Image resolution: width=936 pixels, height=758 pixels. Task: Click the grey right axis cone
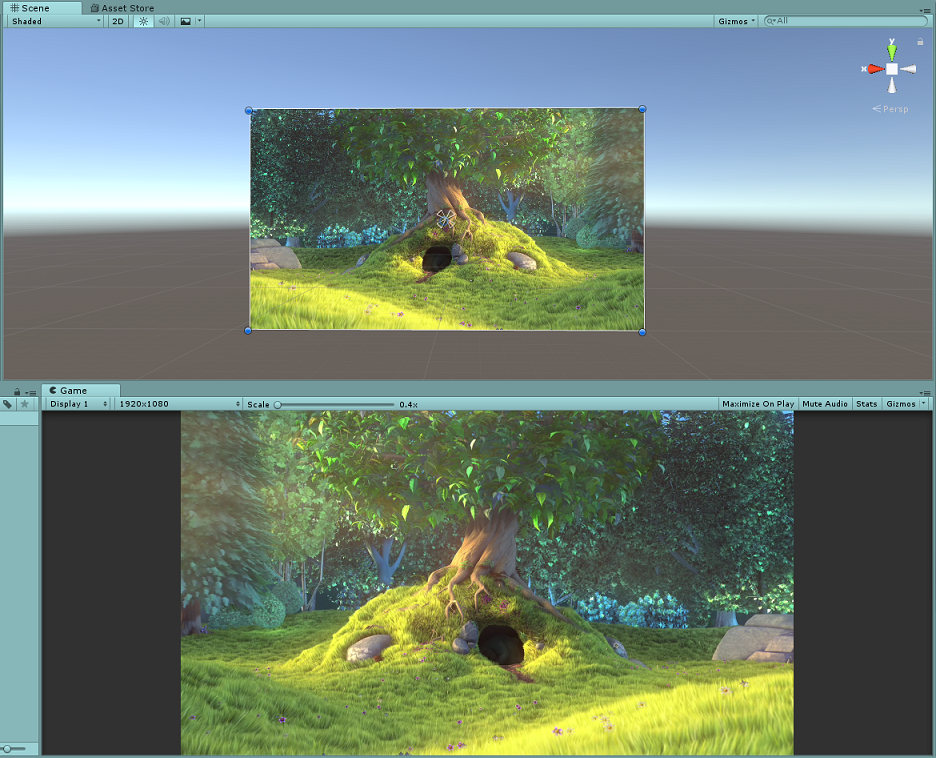908,69
